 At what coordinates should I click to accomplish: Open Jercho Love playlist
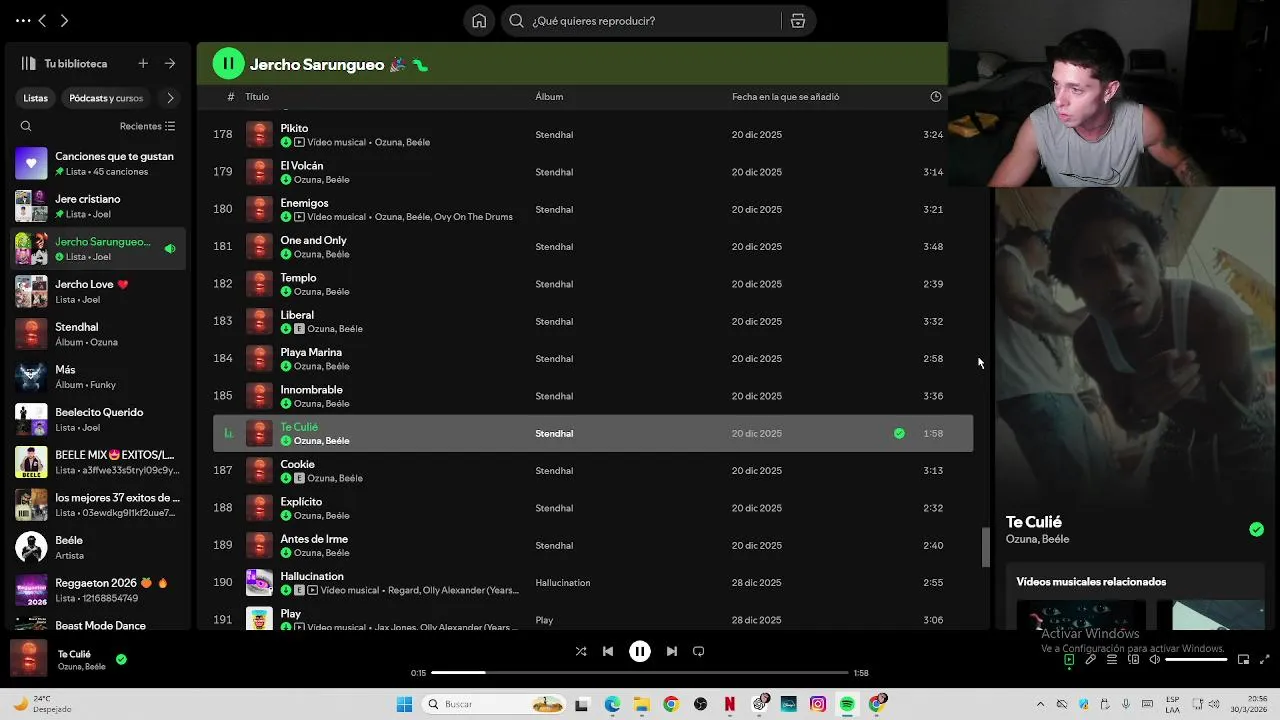(97, 291)
